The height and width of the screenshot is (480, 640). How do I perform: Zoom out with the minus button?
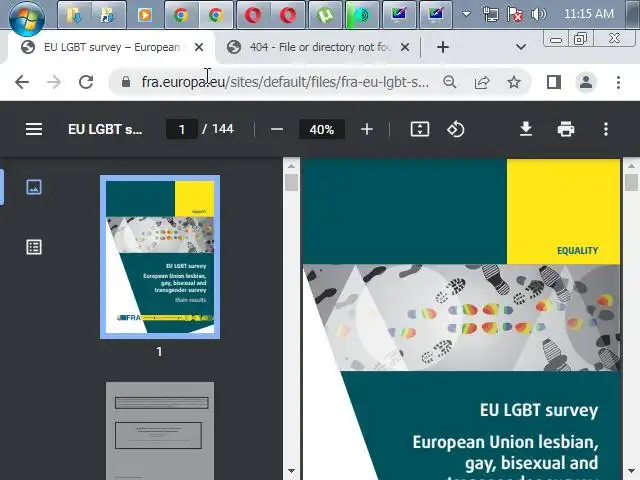277,129
